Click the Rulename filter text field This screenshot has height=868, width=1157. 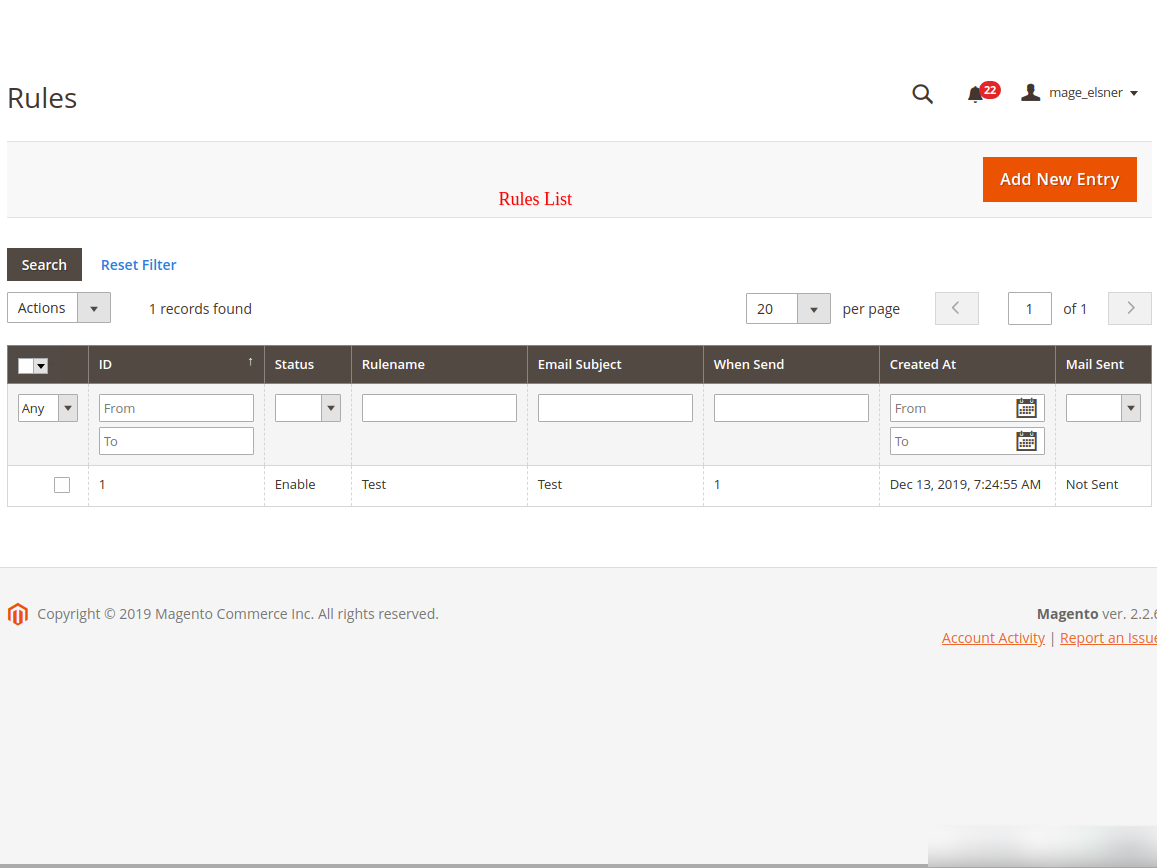(x=439, y=408)
